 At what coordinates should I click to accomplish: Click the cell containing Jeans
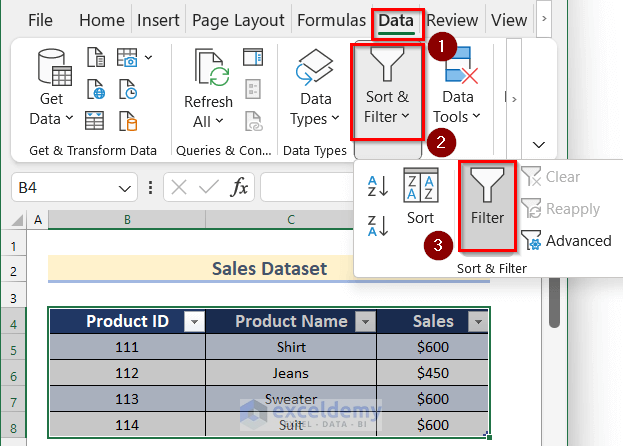pyautogui.click(x=291, y=373)
